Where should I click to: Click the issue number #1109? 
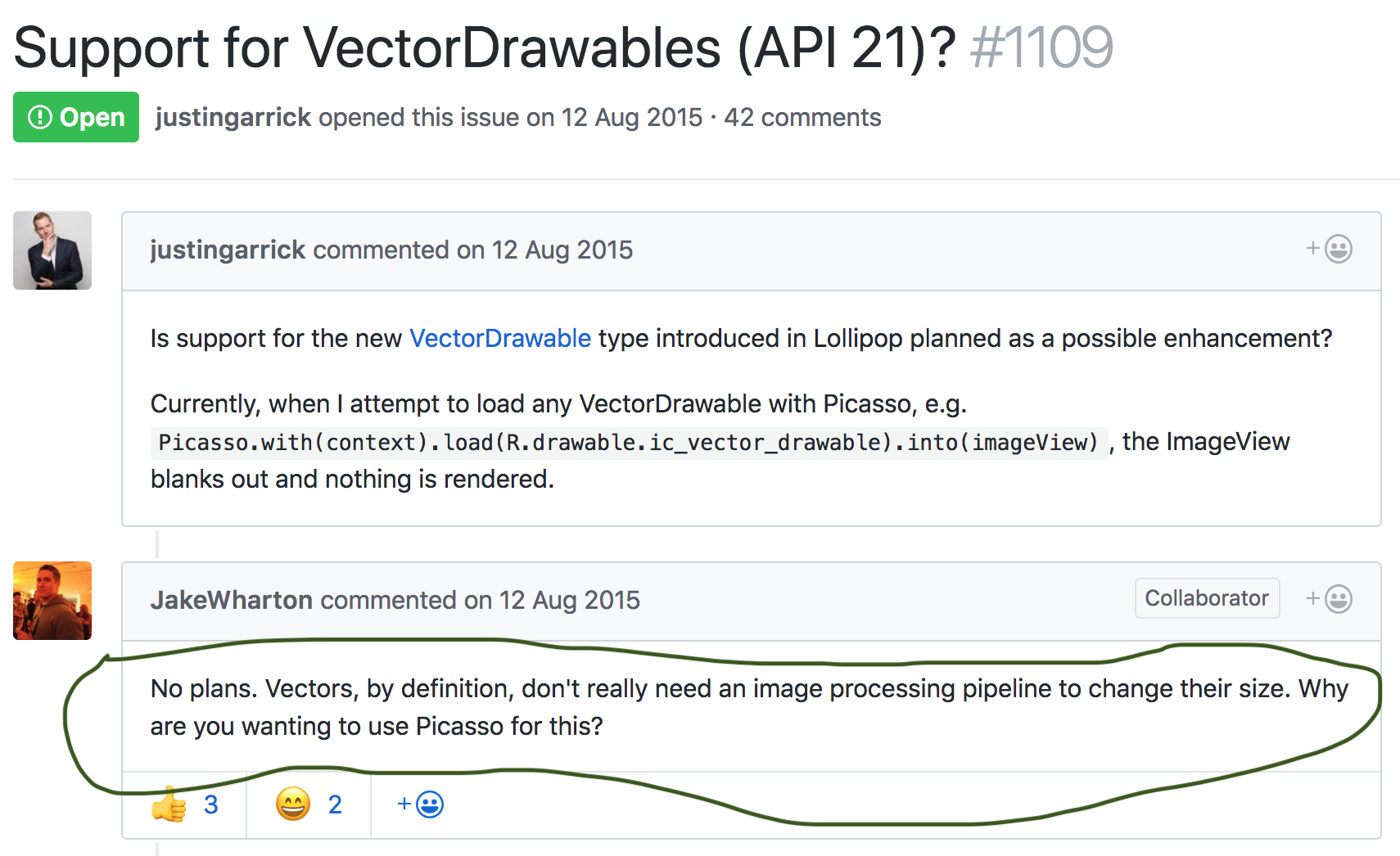(1041, 47)
